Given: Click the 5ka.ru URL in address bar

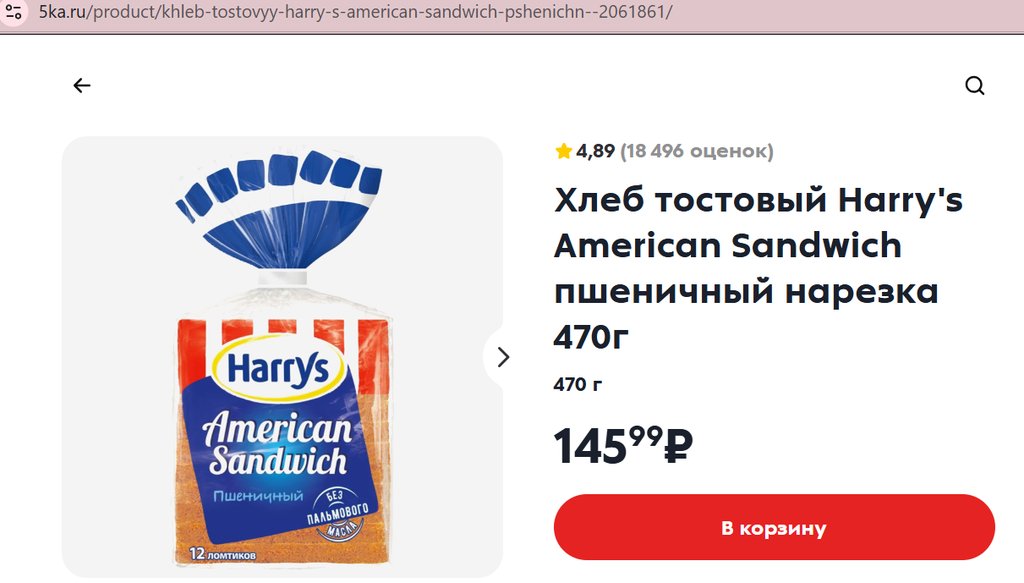Looking at the screenshot, I should (x=355, y=12).
